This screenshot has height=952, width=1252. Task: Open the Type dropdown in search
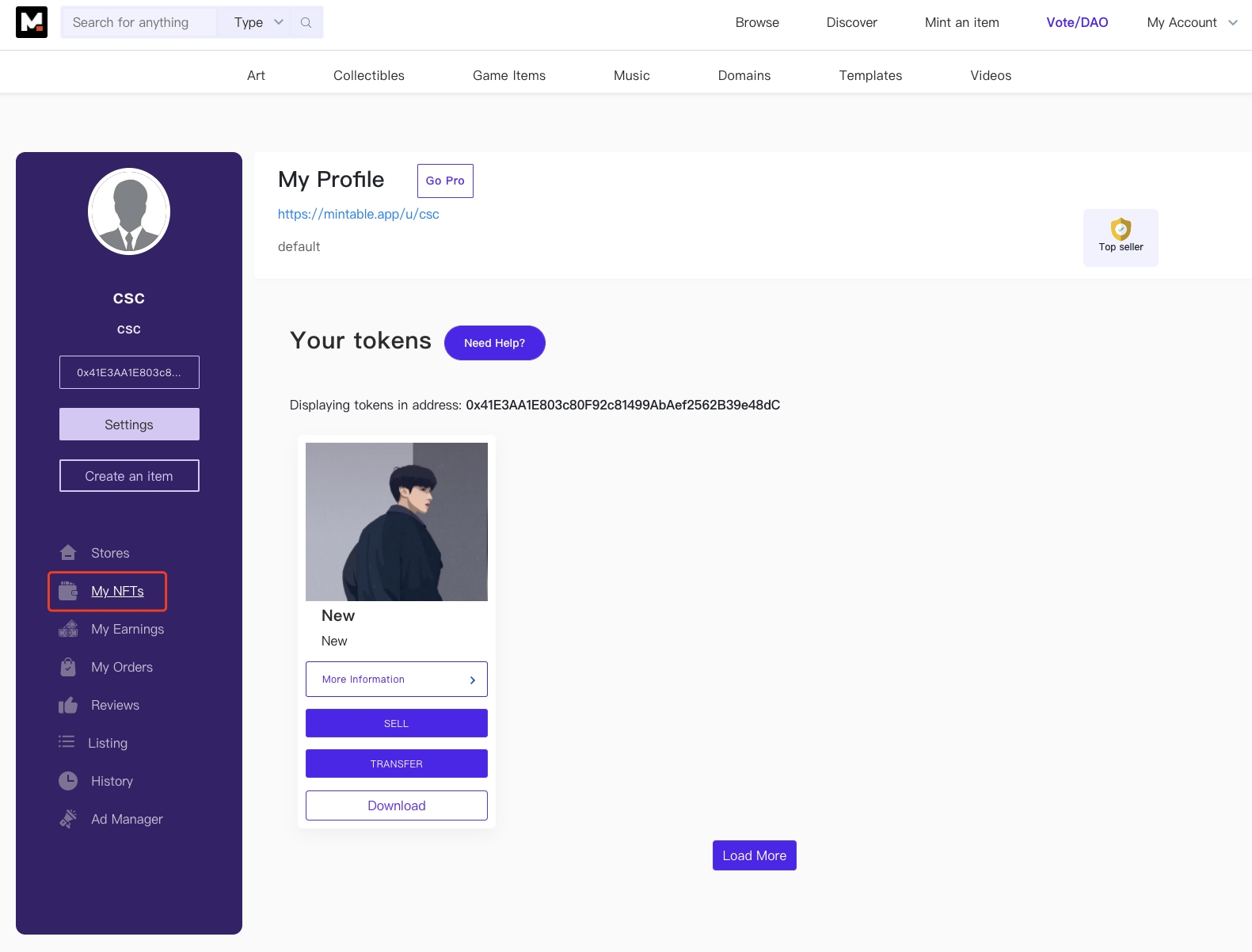click(258, 22)
